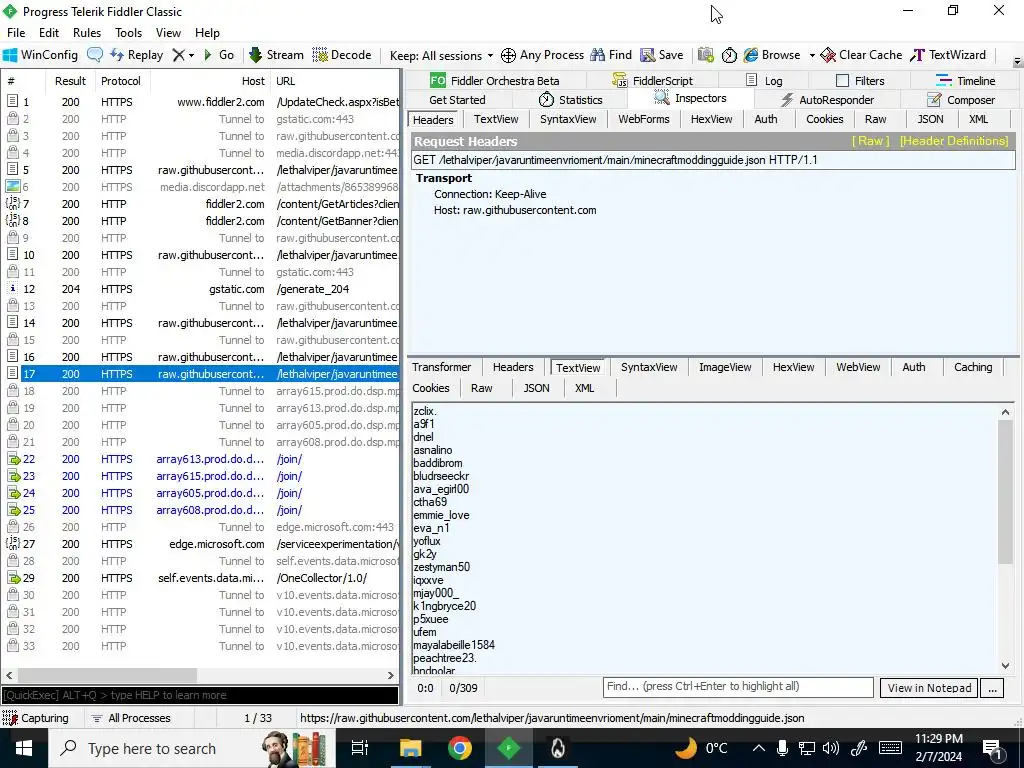Image resolution: width=1024 pixels, height=768 pixels.
Task: Click View in Notepad button
Action: tap(929, 688)
